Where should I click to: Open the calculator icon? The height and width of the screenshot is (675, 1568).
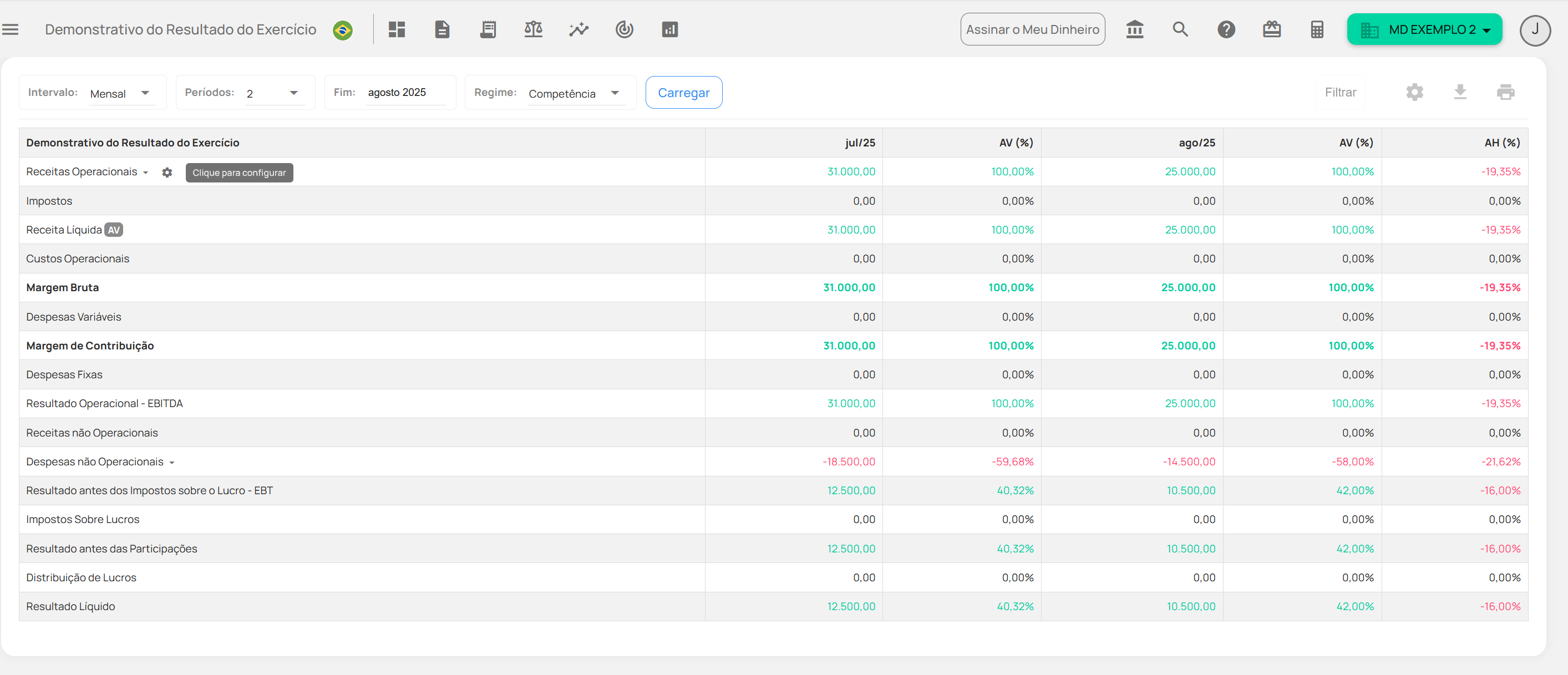(1317, 29)
